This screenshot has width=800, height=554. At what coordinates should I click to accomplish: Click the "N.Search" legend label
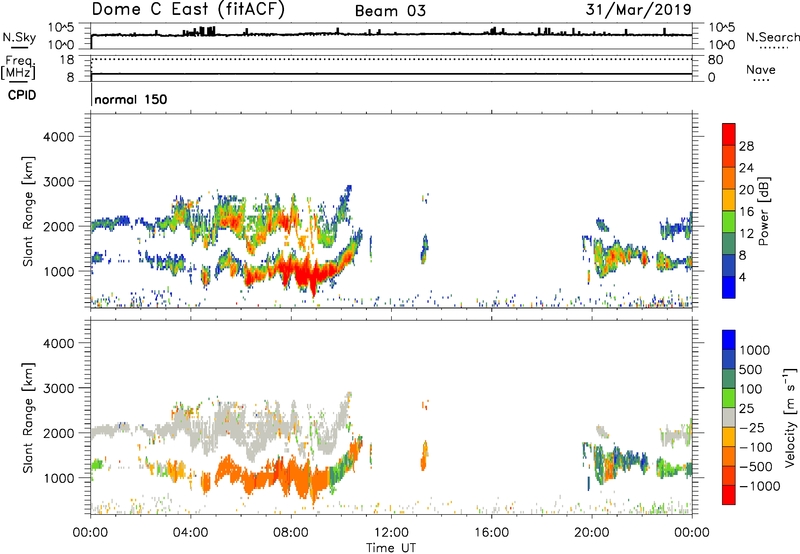[x=772, y=37]
